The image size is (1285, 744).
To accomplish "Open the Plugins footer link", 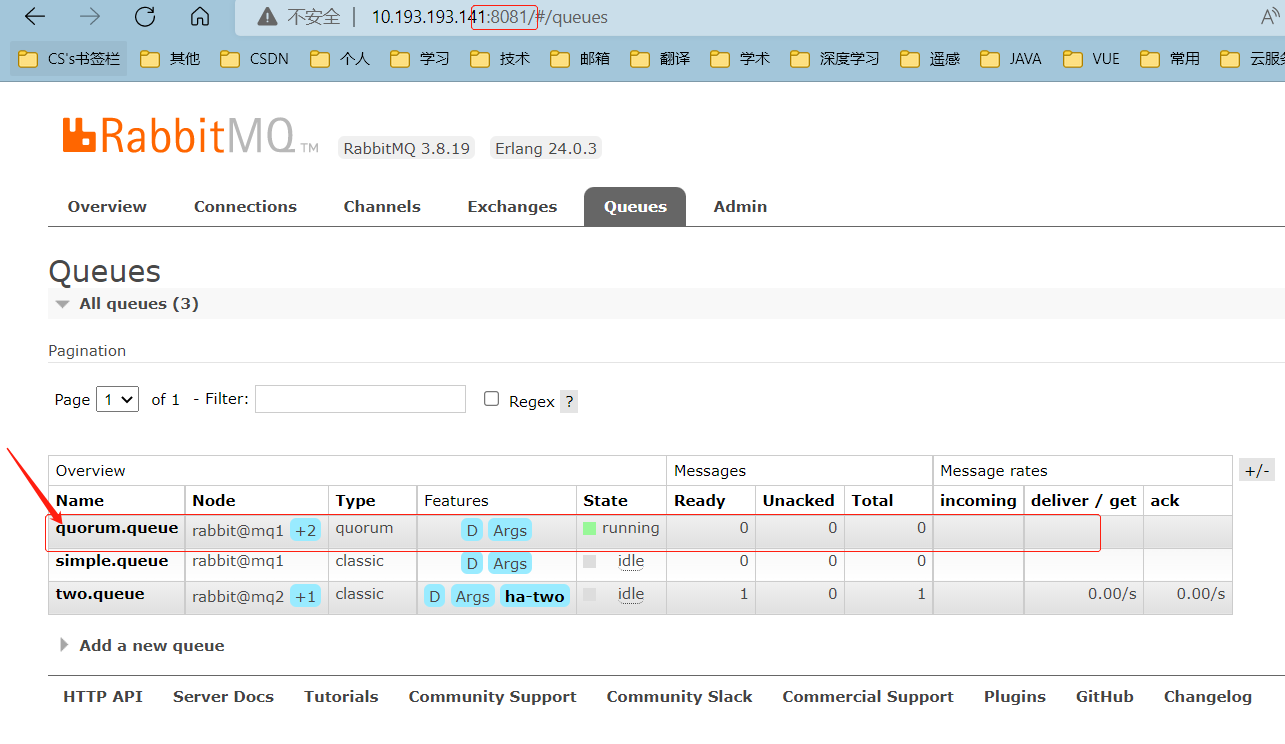I will point(1015,697).
